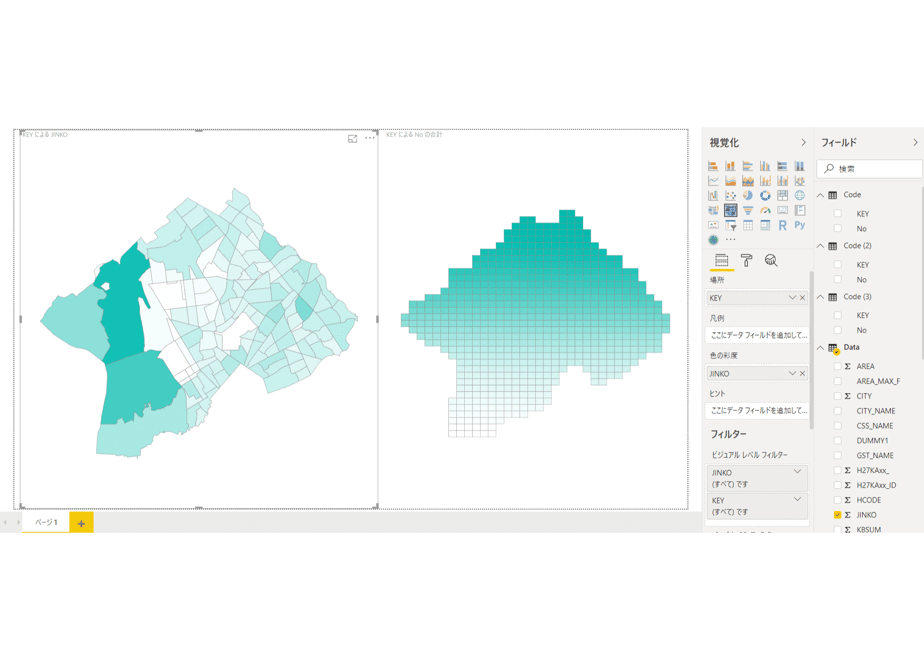Insert the gauge visualization
924x660 pixels.
[x=765, y=210]
